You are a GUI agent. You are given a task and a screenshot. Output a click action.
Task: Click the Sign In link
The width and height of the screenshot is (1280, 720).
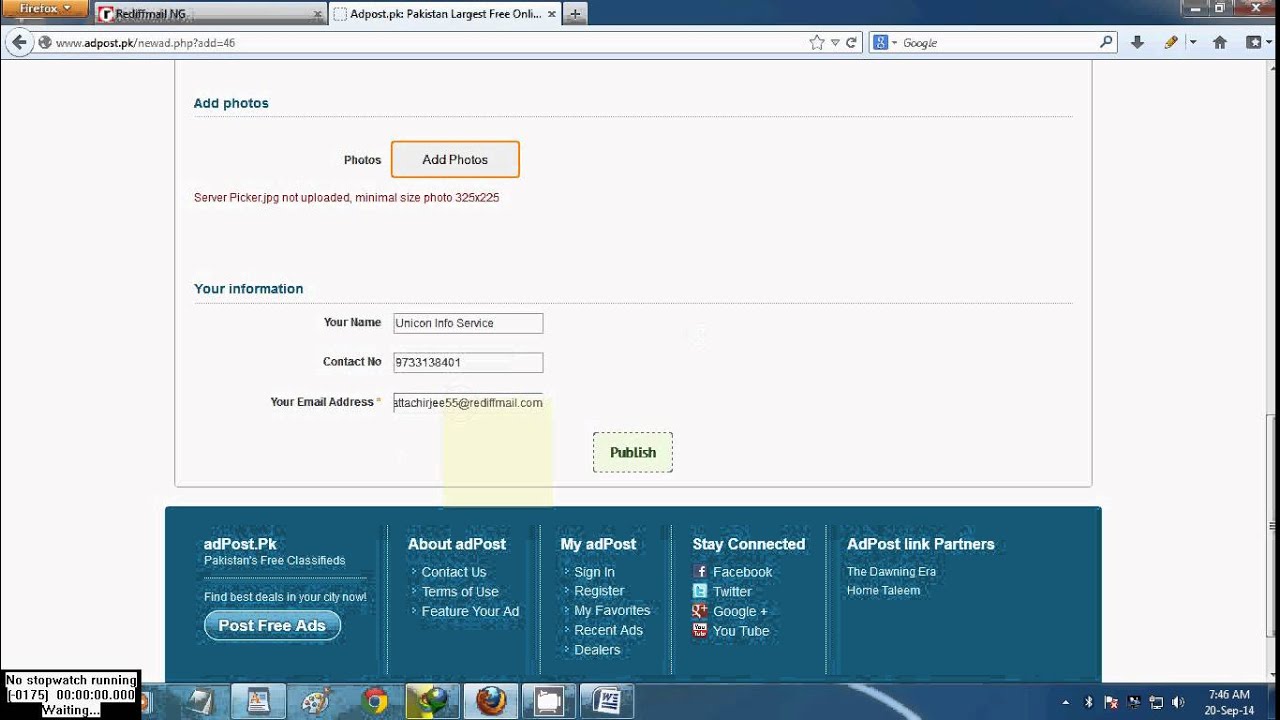(x=594, y=572)
